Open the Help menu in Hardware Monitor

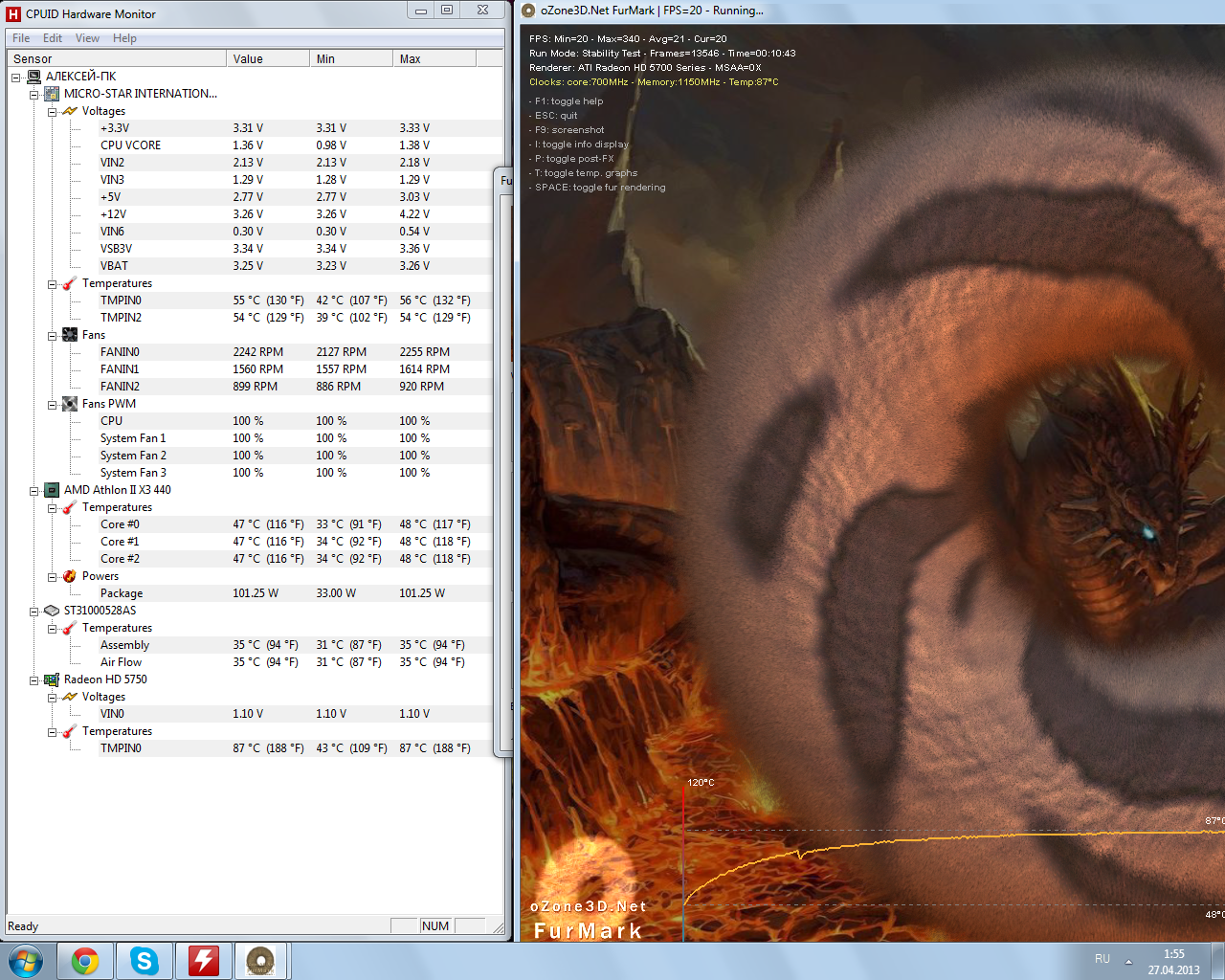pos(124,38)
